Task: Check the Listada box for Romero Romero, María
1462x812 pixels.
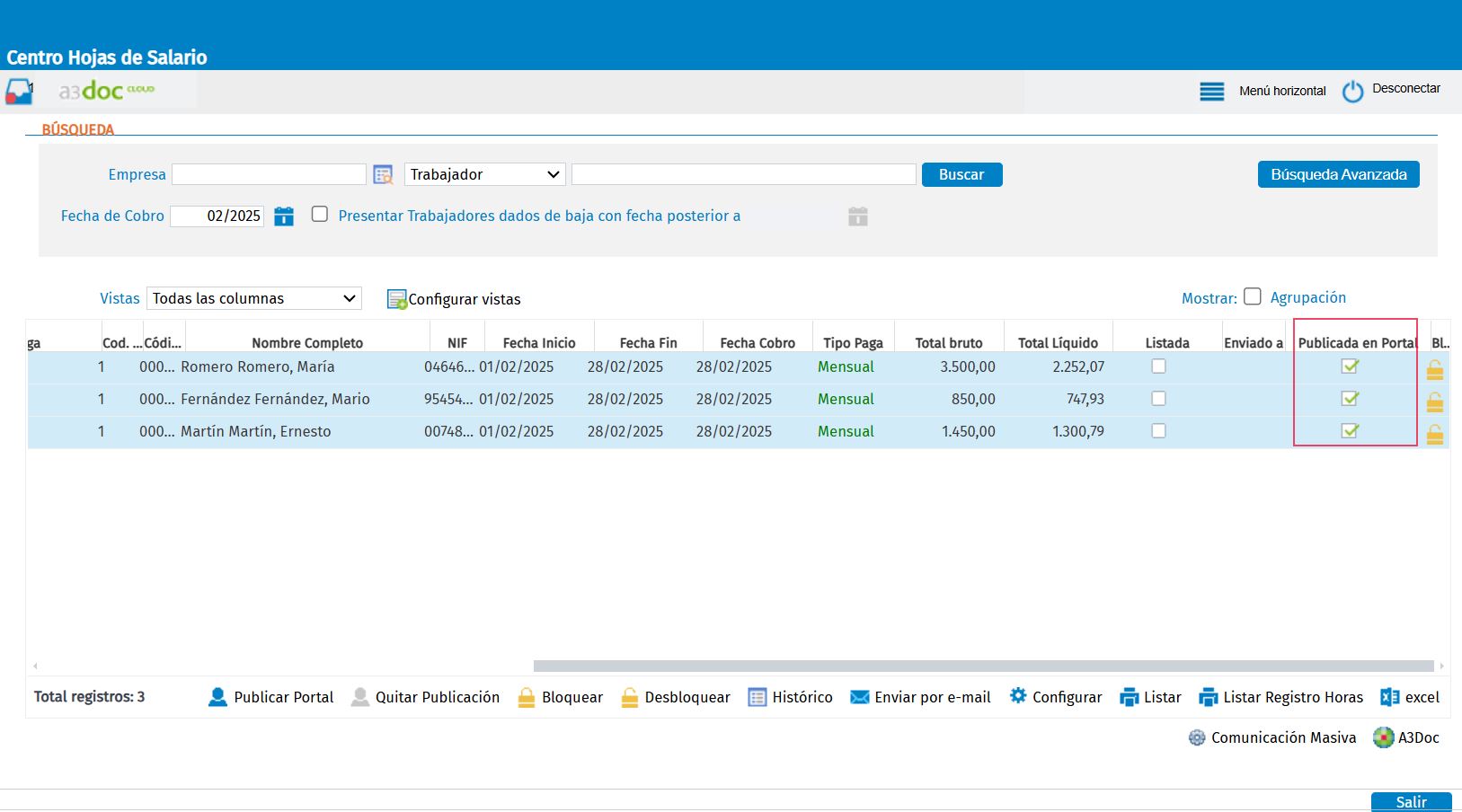Action: (x=1158, y=366)
